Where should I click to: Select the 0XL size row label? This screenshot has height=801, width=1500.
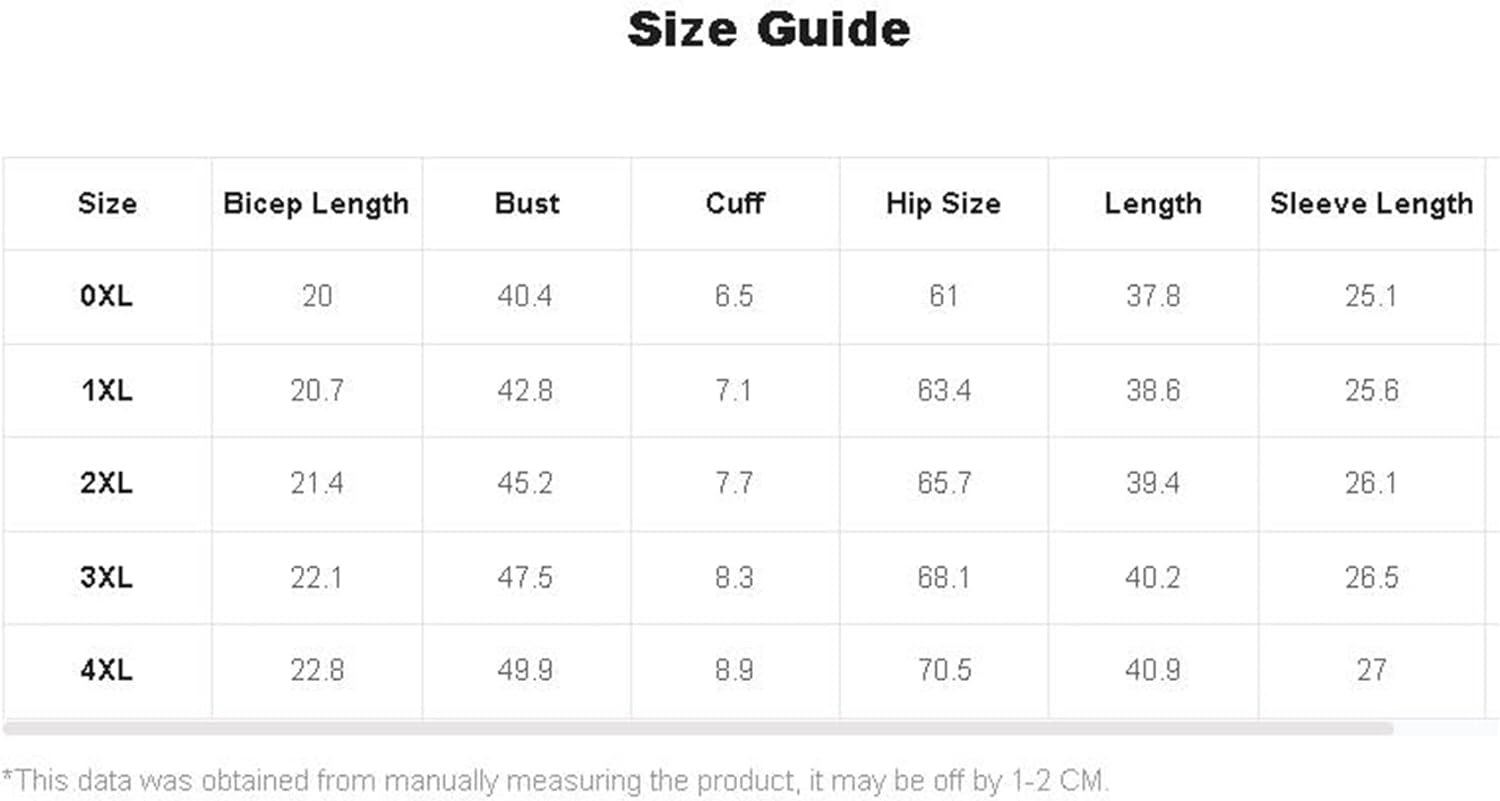point(107,297)
